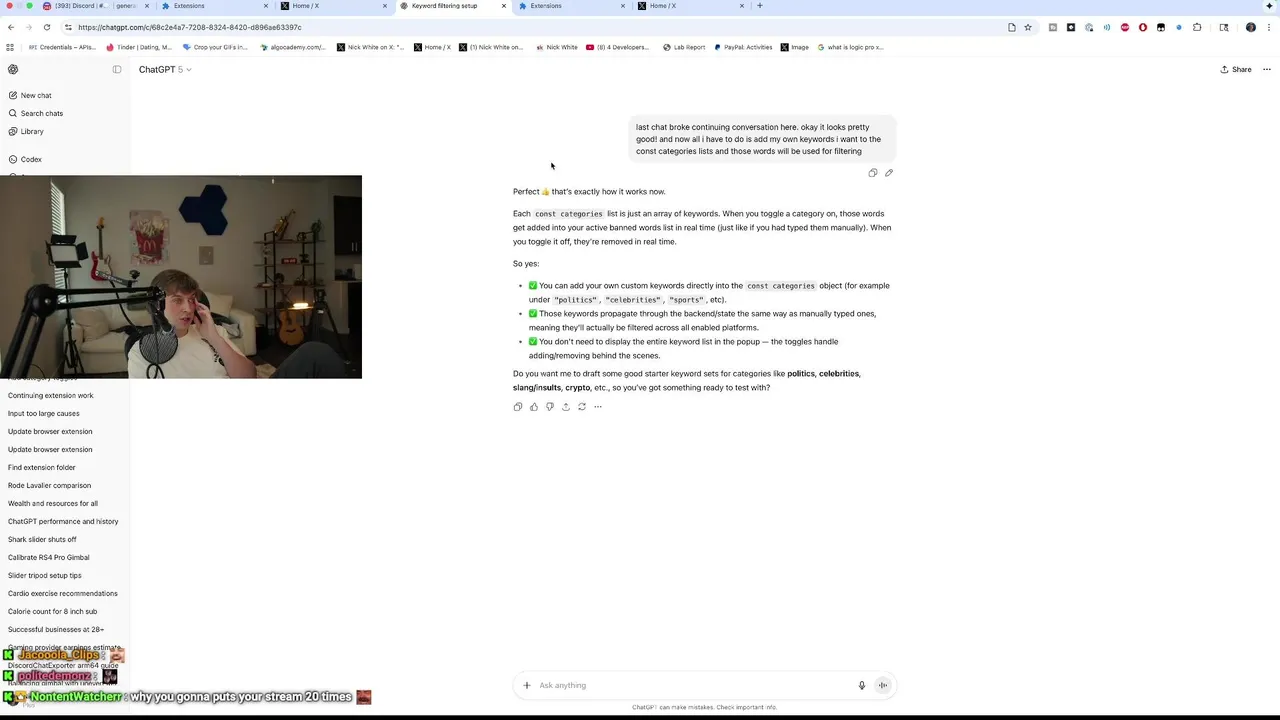Open chat Calorie count for 8 inch sub
Screen dimensions: 1280x720
click(x=53, y=611)
